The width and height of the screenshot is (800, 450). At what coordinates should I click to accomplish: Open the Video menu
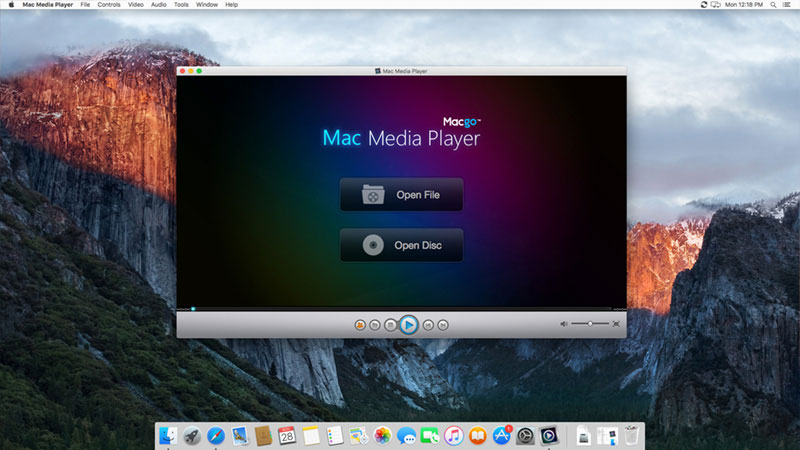click(x=136, y=5)
